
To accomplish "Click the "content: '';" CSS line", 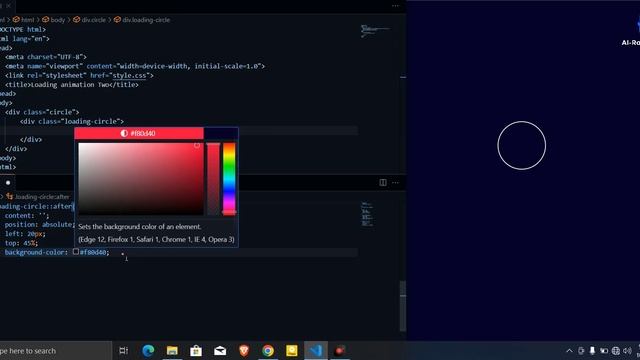I will 27,216.
